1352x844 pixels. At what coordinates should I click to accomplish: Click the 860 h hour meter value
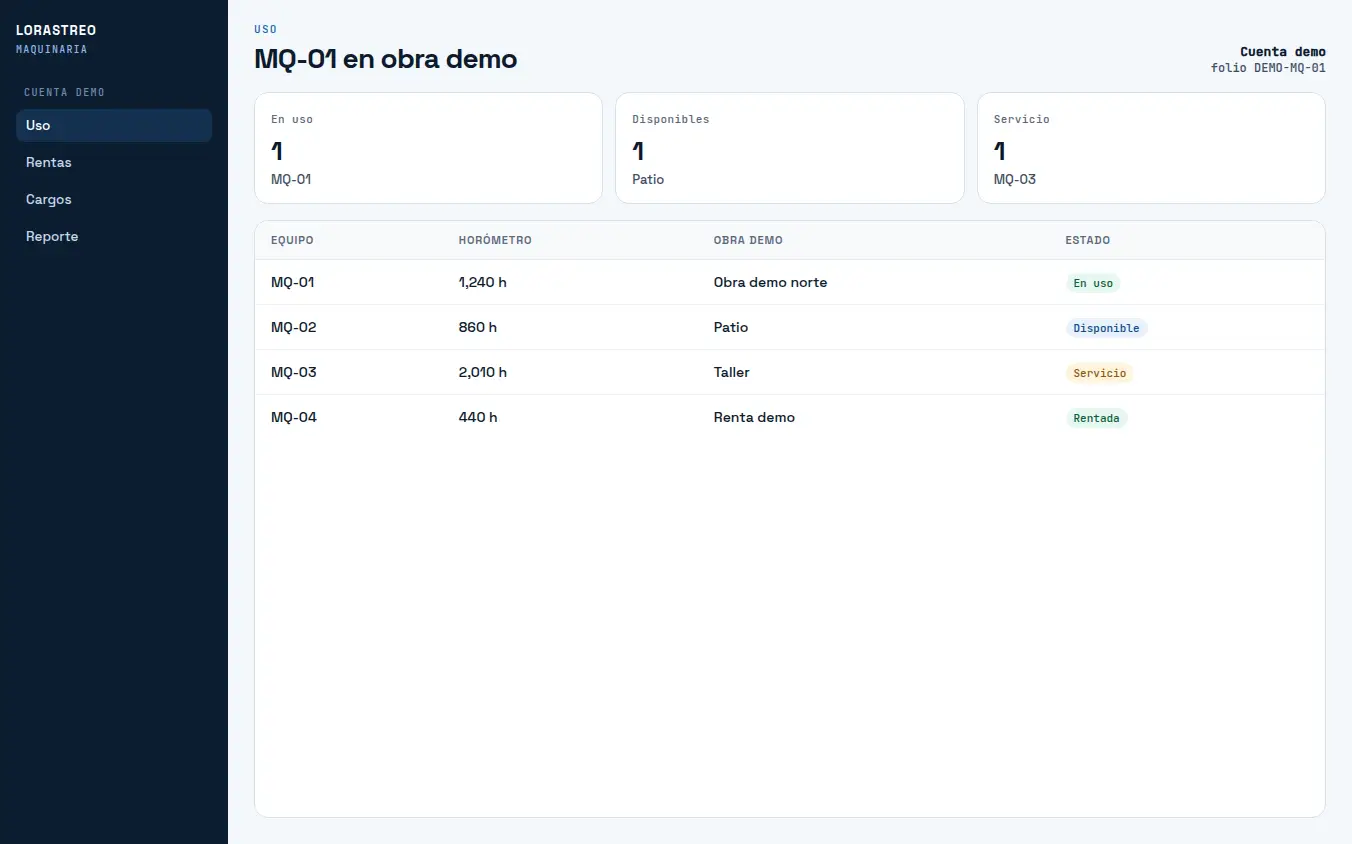pyautogui.click(x=478, y=327)
